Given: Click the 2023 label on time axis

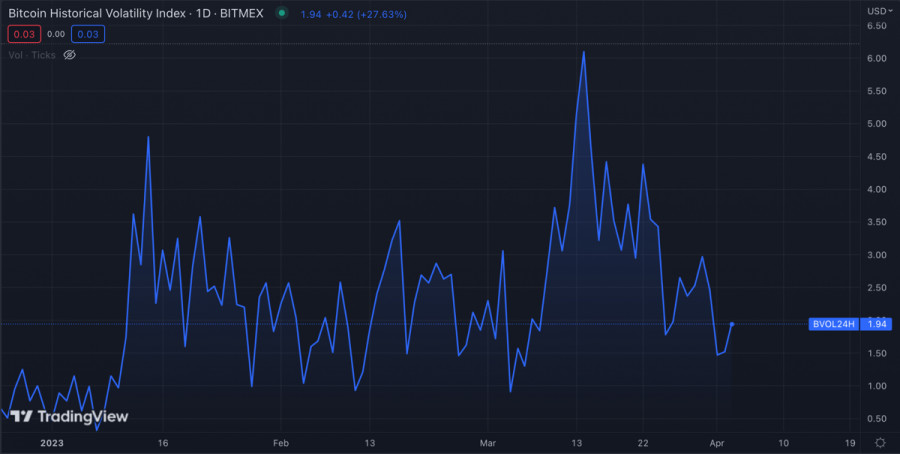Looking at the screenshot, I should (x=50, y=442).
